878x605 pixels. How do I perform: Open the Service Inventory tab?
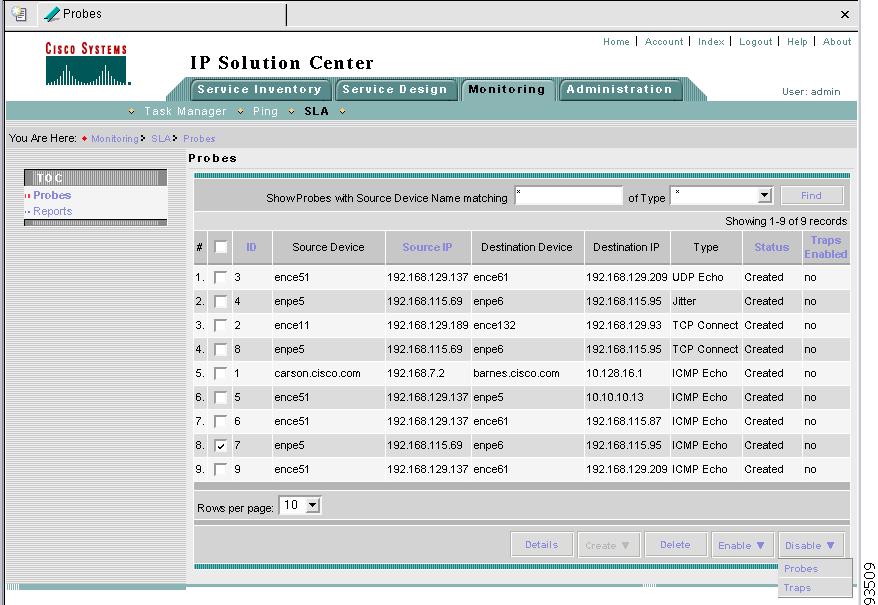(259, 90)
